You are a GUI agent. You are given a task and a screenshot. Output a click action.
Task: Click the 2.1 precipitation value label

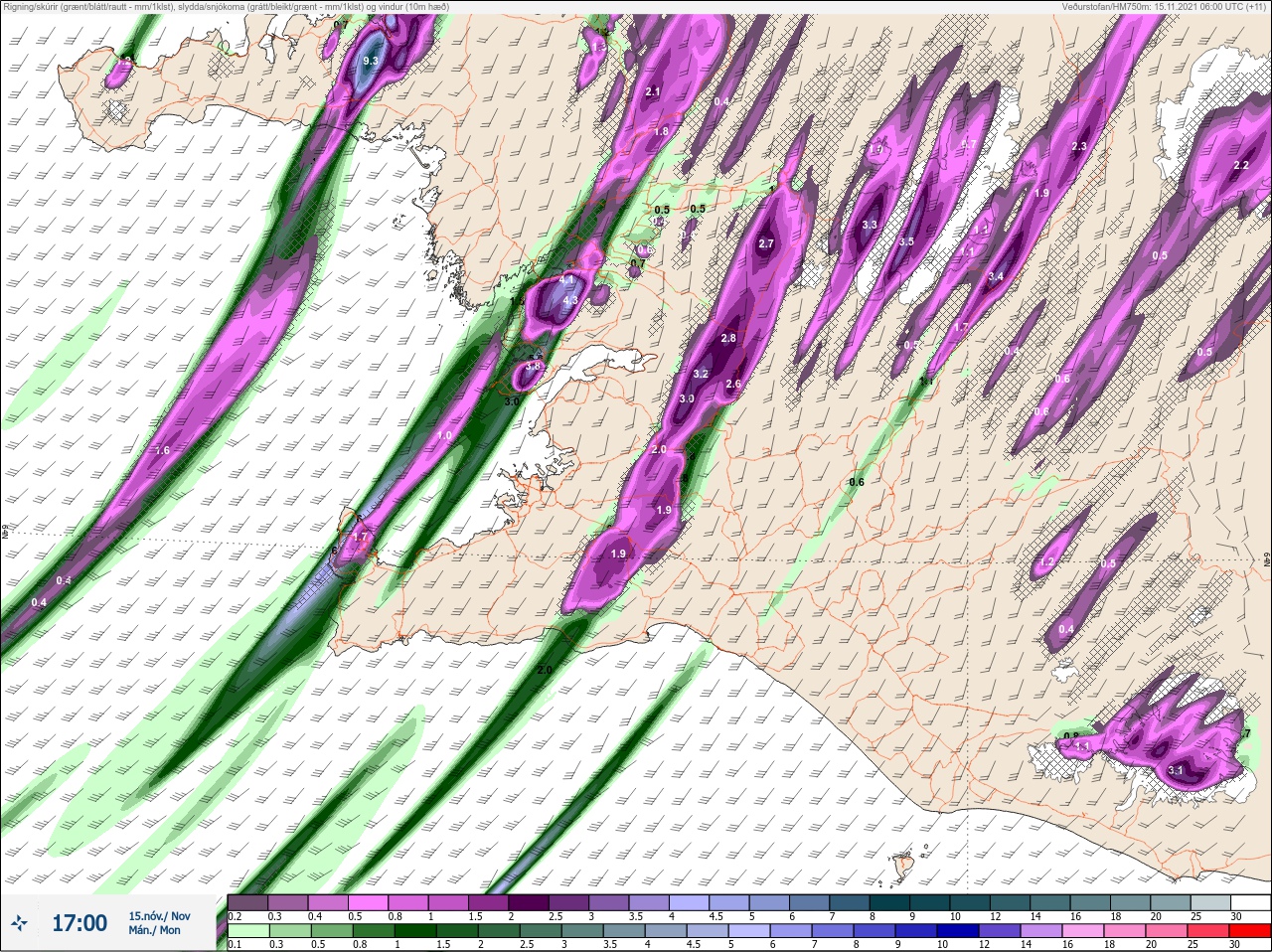click(653, 91)
